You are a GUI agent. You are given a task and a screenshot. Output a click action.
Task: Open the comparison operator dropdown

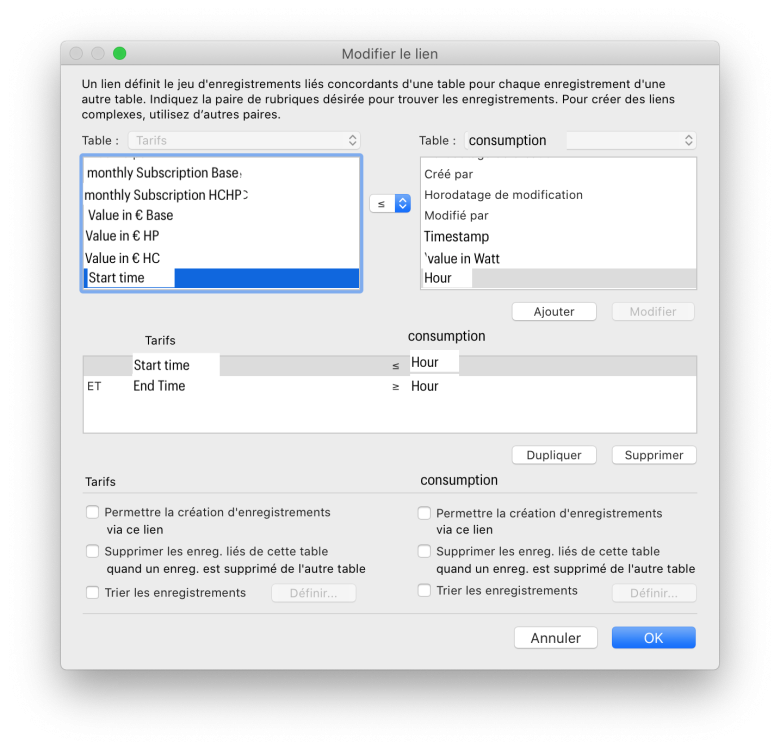coord(390,203)
